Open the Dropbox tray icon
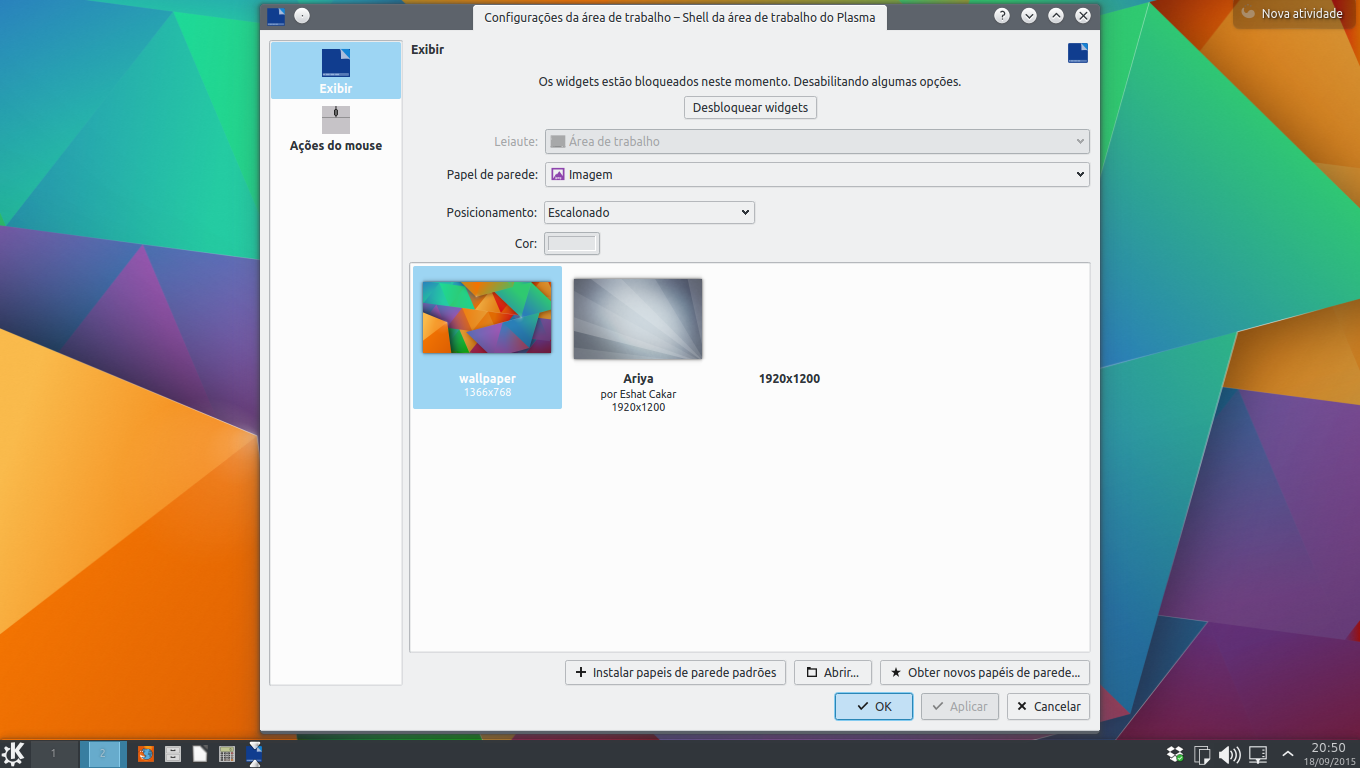This screenshot has width=1360, height=768. 1176,753
